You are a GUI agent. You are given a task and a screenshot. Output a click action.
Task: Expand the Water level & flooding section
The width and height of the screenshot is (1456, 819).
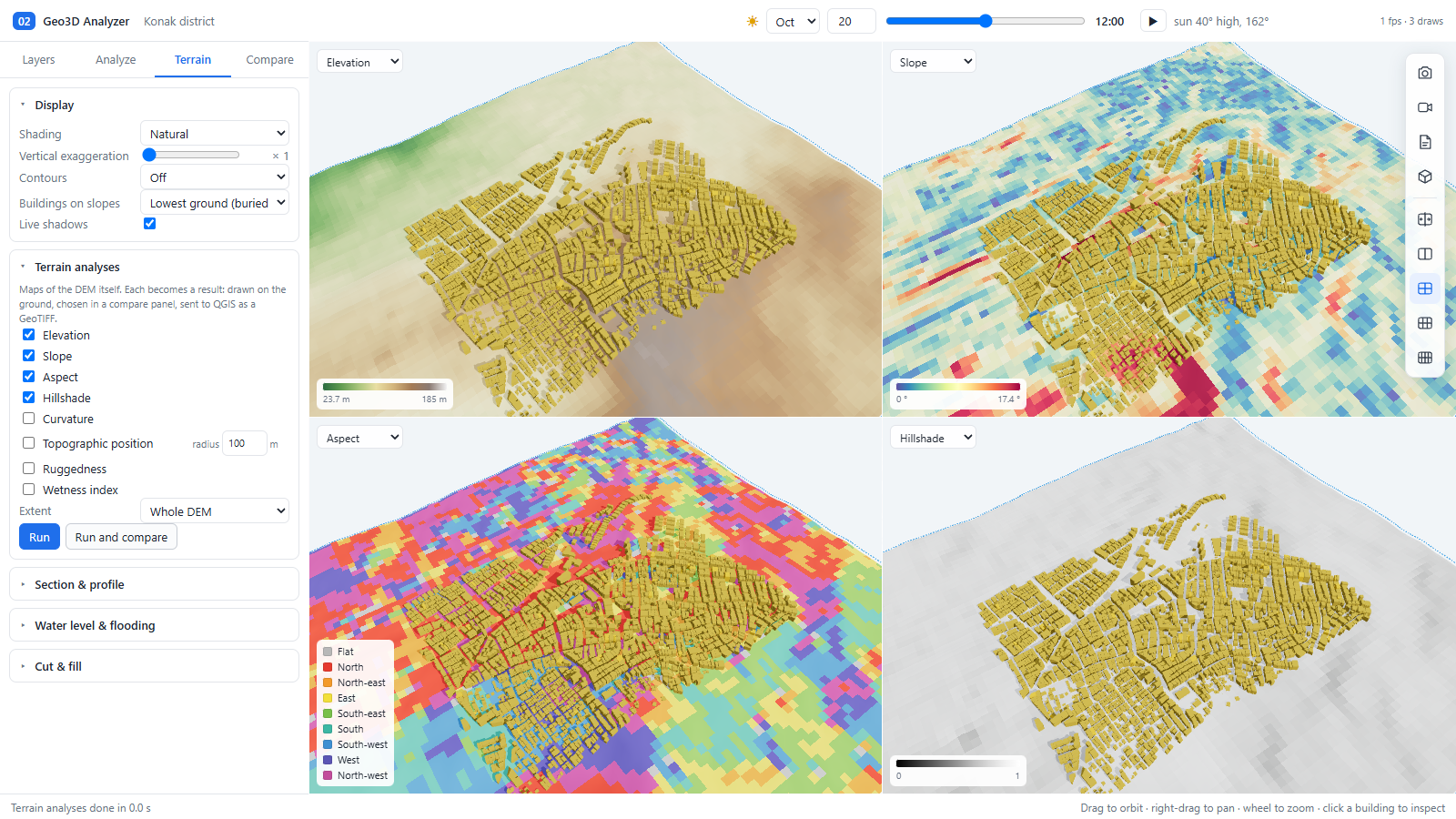pos(154,625)
